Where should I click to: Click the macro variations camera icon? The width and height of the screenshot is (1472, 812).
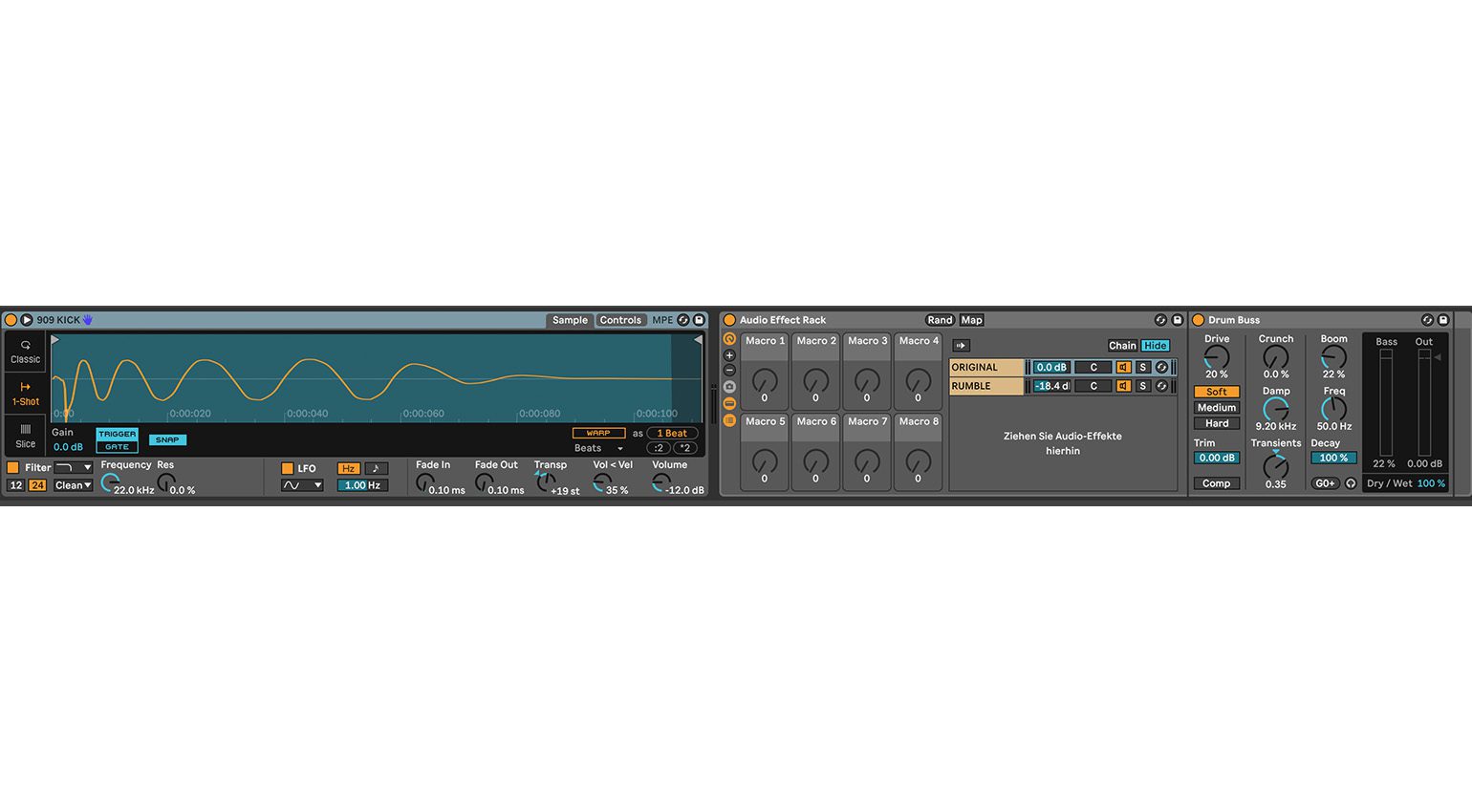tap(729, 387)
